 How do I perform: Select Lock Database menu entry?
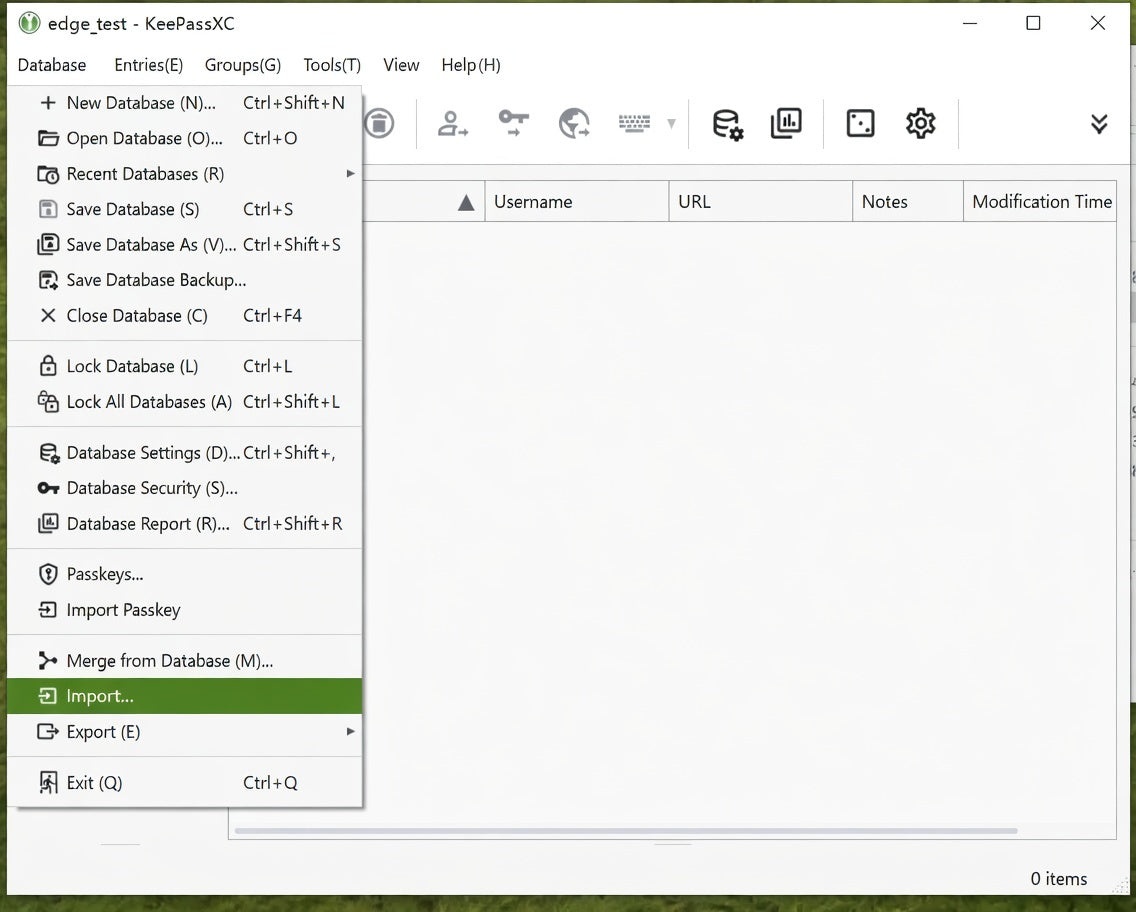pos(185,367)
